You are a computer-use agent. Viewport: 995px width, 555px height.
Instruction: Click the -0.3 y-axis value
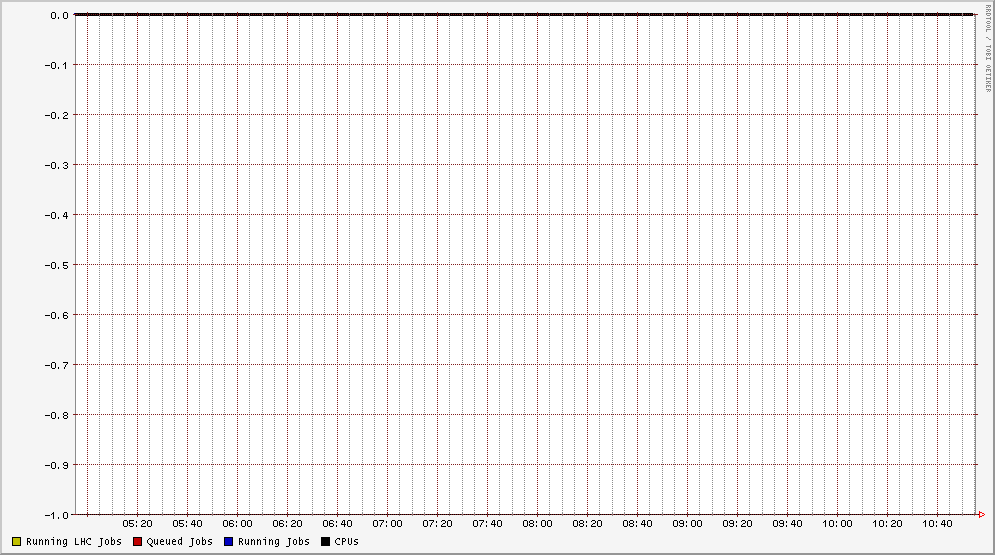pos(56,165)
